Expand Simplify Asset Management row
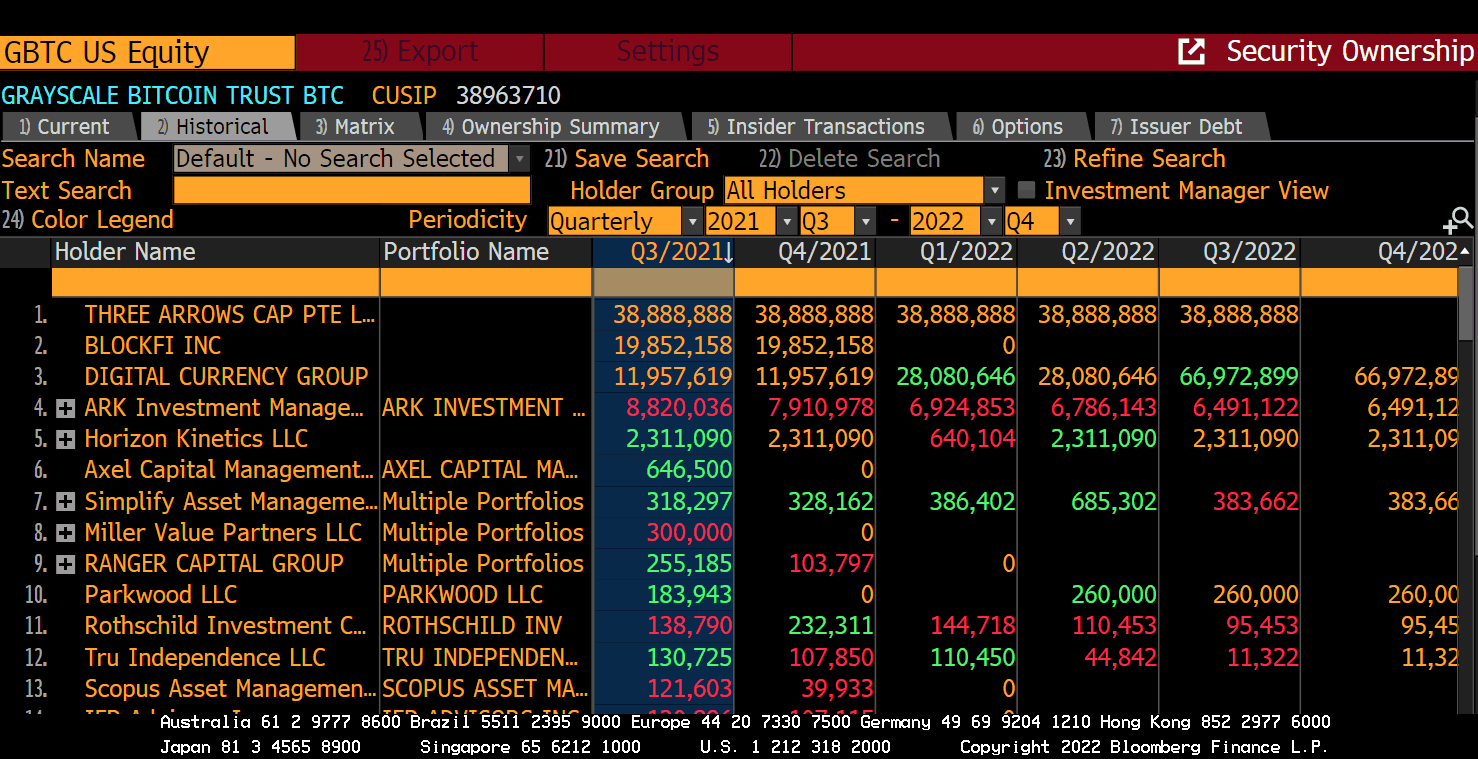 (66, 502)
